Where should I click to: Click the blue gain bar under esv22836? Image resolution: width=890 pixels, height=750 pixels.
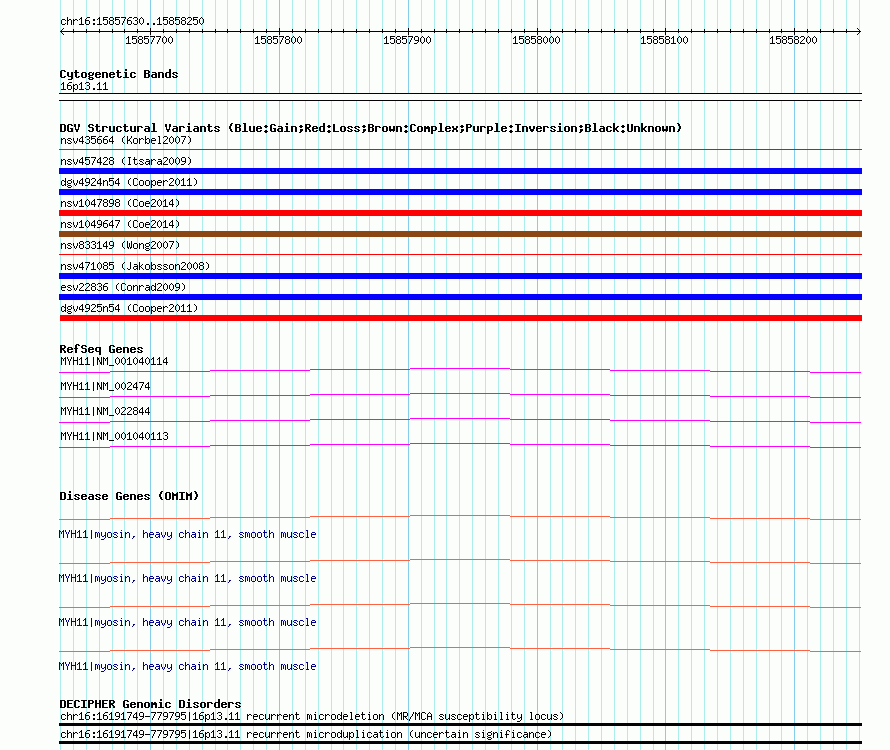tap(460, 297)
